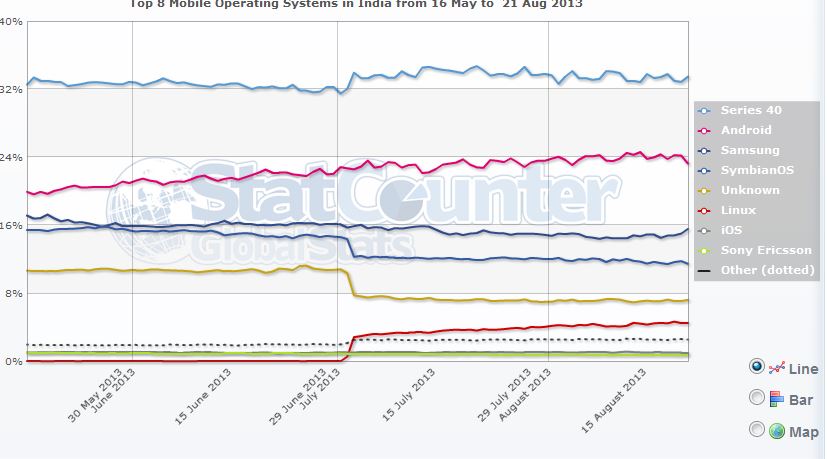Click the globe map icon
The width and height of the screenshot is (827, 459).
pos(776,431)
